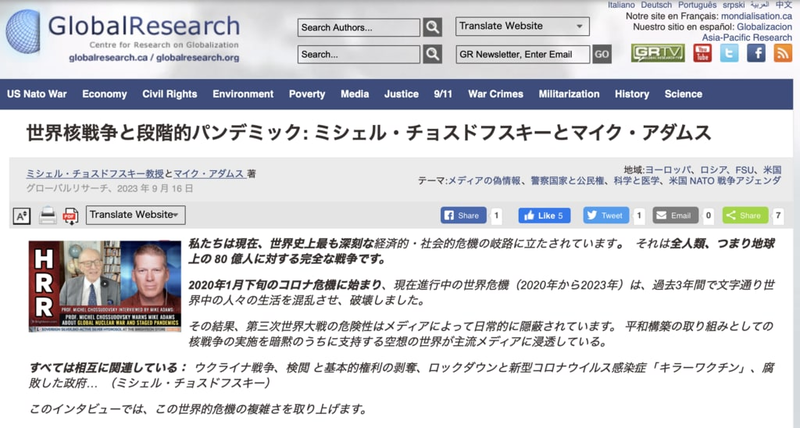
Task: Open the 9/11 menu item
Action: pos(443,94)
